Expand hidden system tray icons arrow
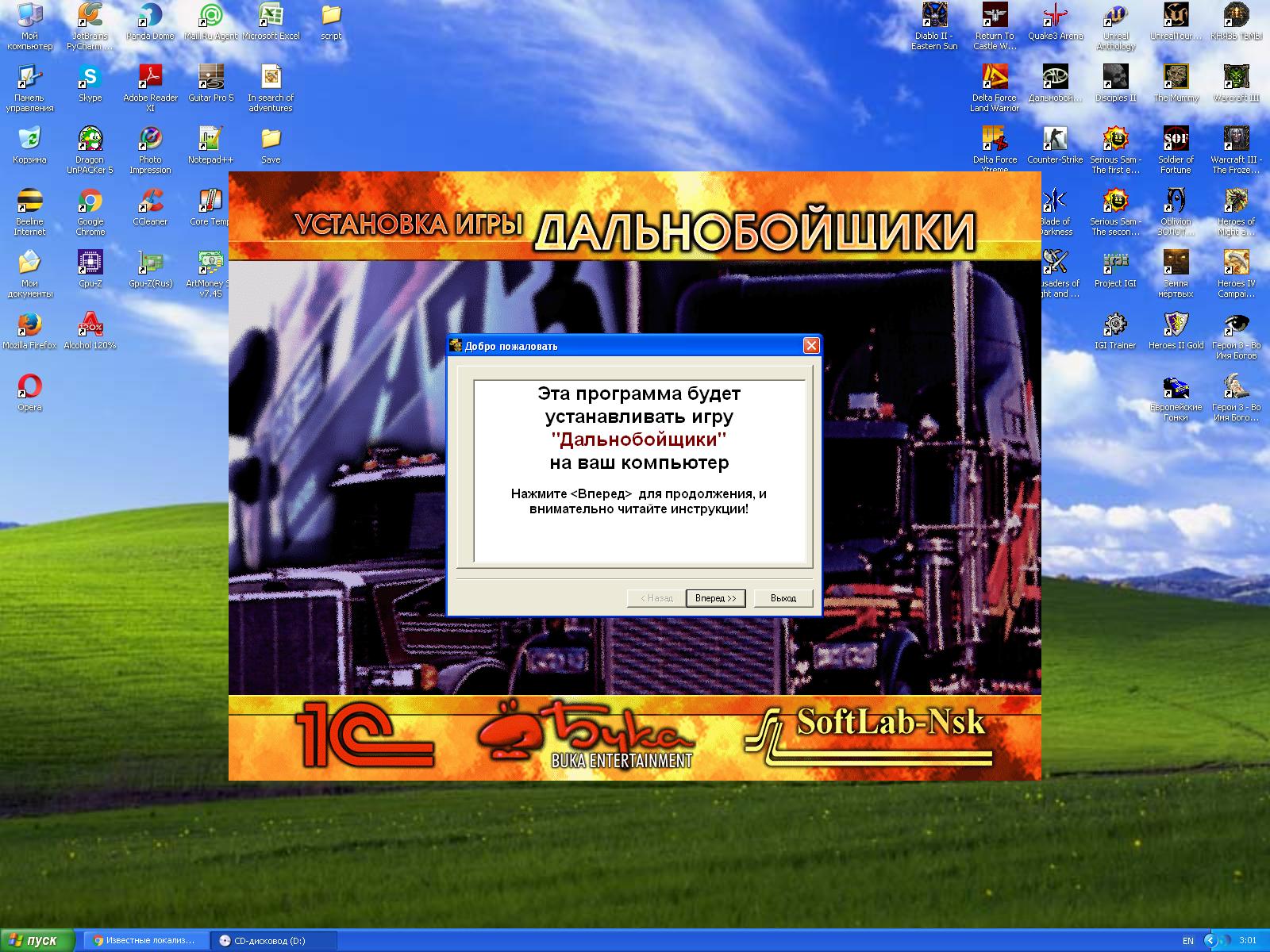The width and height of the screenshot is (1270, 952). coord(1210,941)
